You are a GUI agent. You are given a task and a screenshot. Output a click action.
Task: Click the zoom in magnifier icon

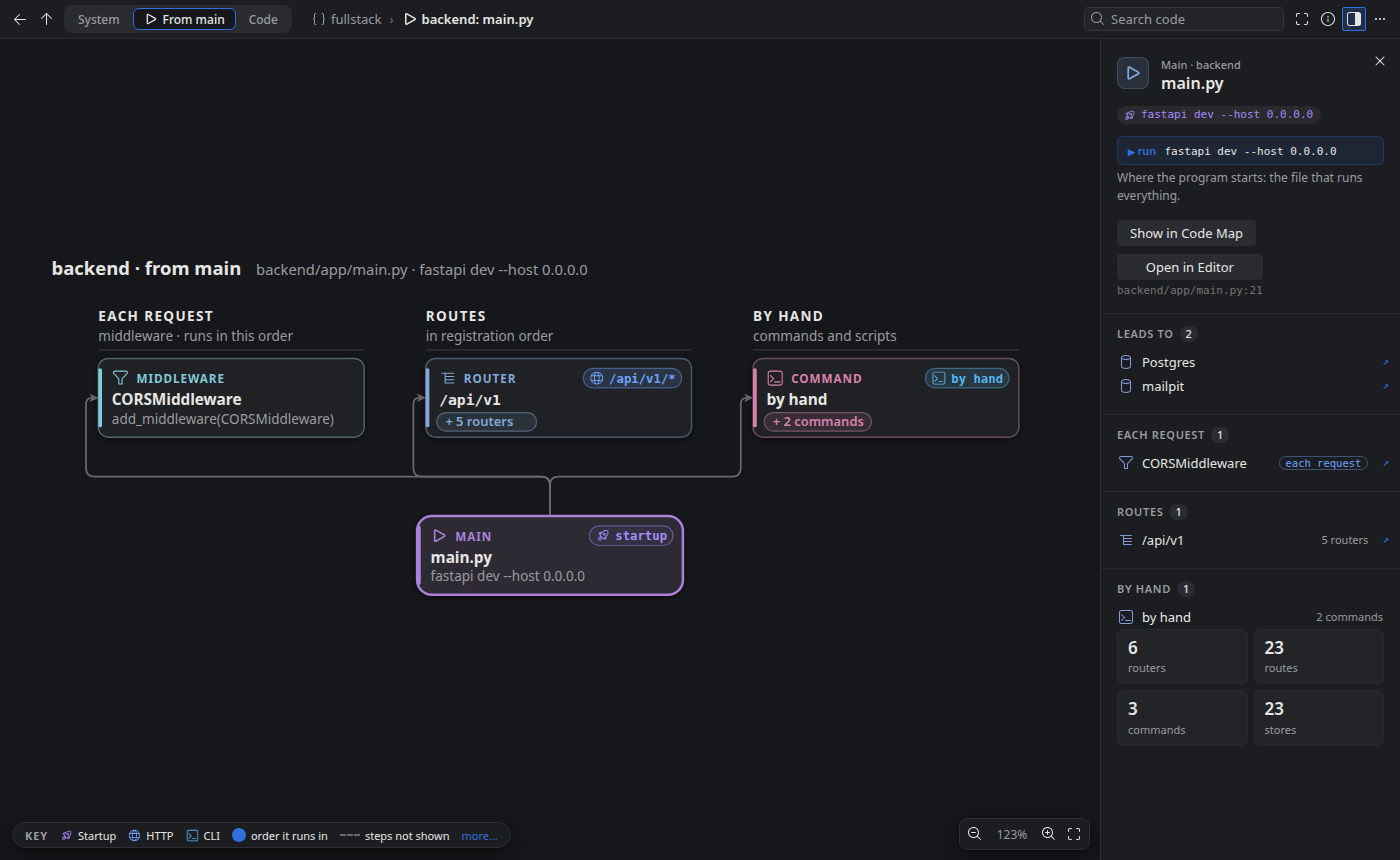pos(1048,834)
